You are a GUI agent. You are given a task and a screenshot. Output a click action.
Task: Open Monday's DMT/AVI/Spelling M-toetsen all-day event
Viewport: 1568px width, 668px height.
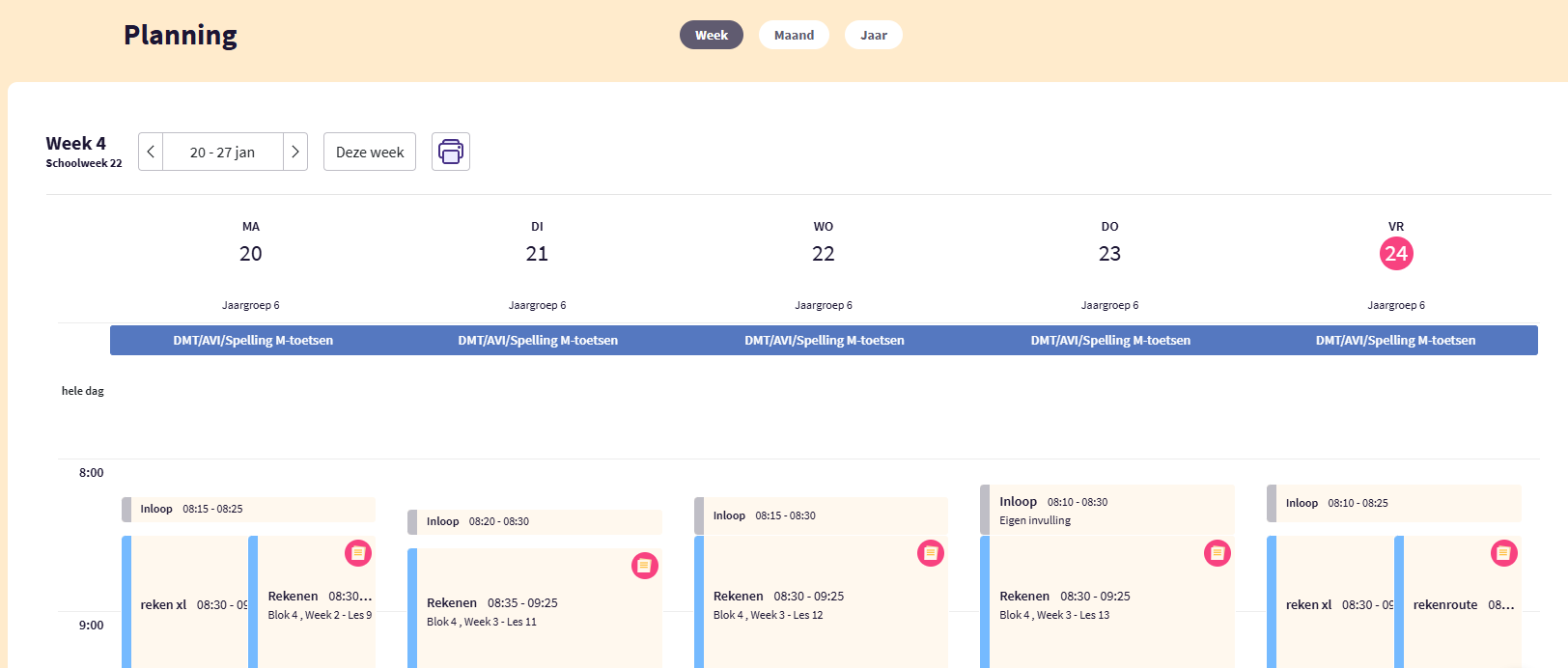253,340
